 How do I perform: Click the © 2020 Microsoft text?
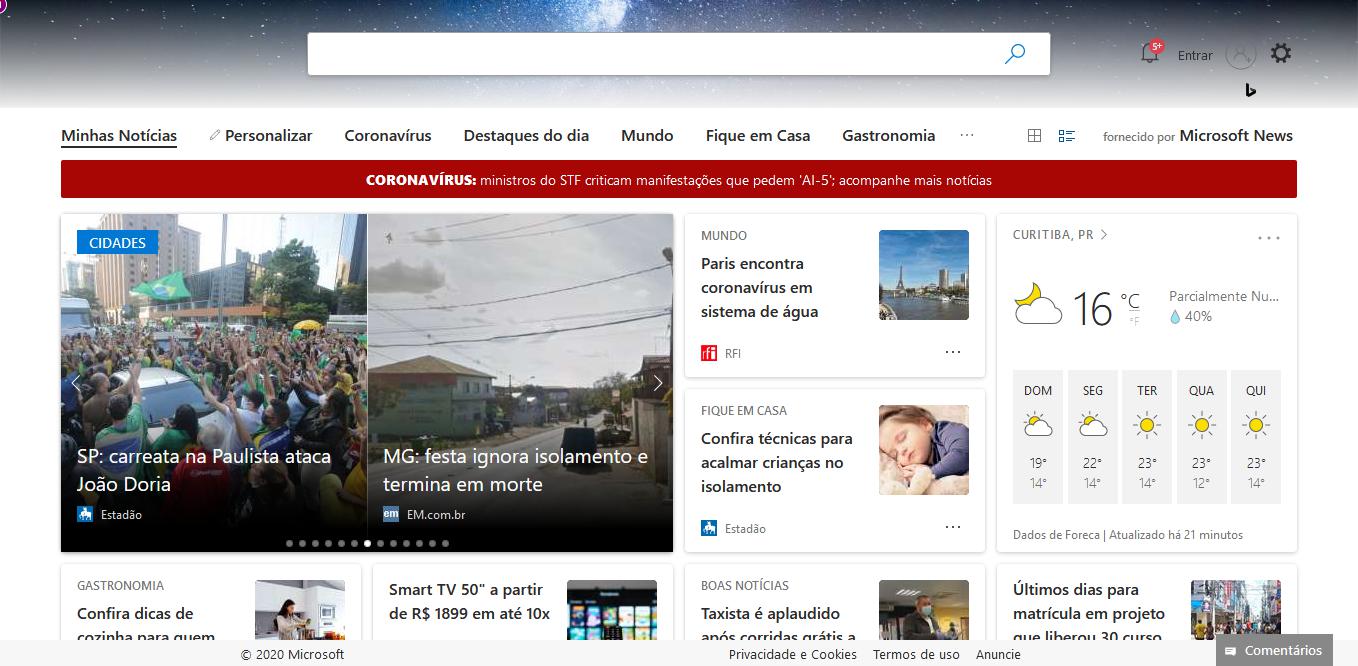pyautogui.click(x=292, y=654)
